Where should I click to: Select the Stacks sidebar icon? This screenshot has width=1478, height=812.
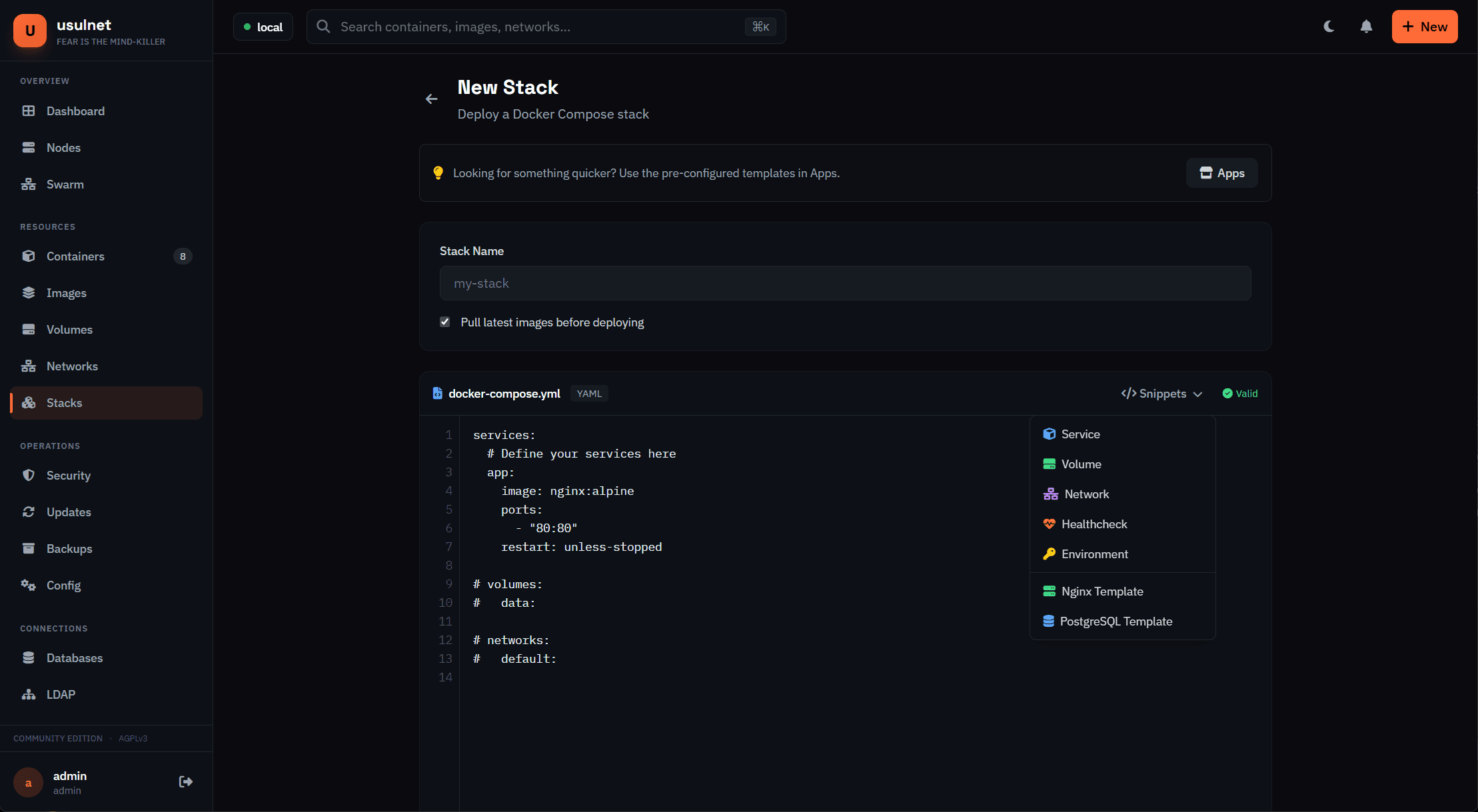29,402
